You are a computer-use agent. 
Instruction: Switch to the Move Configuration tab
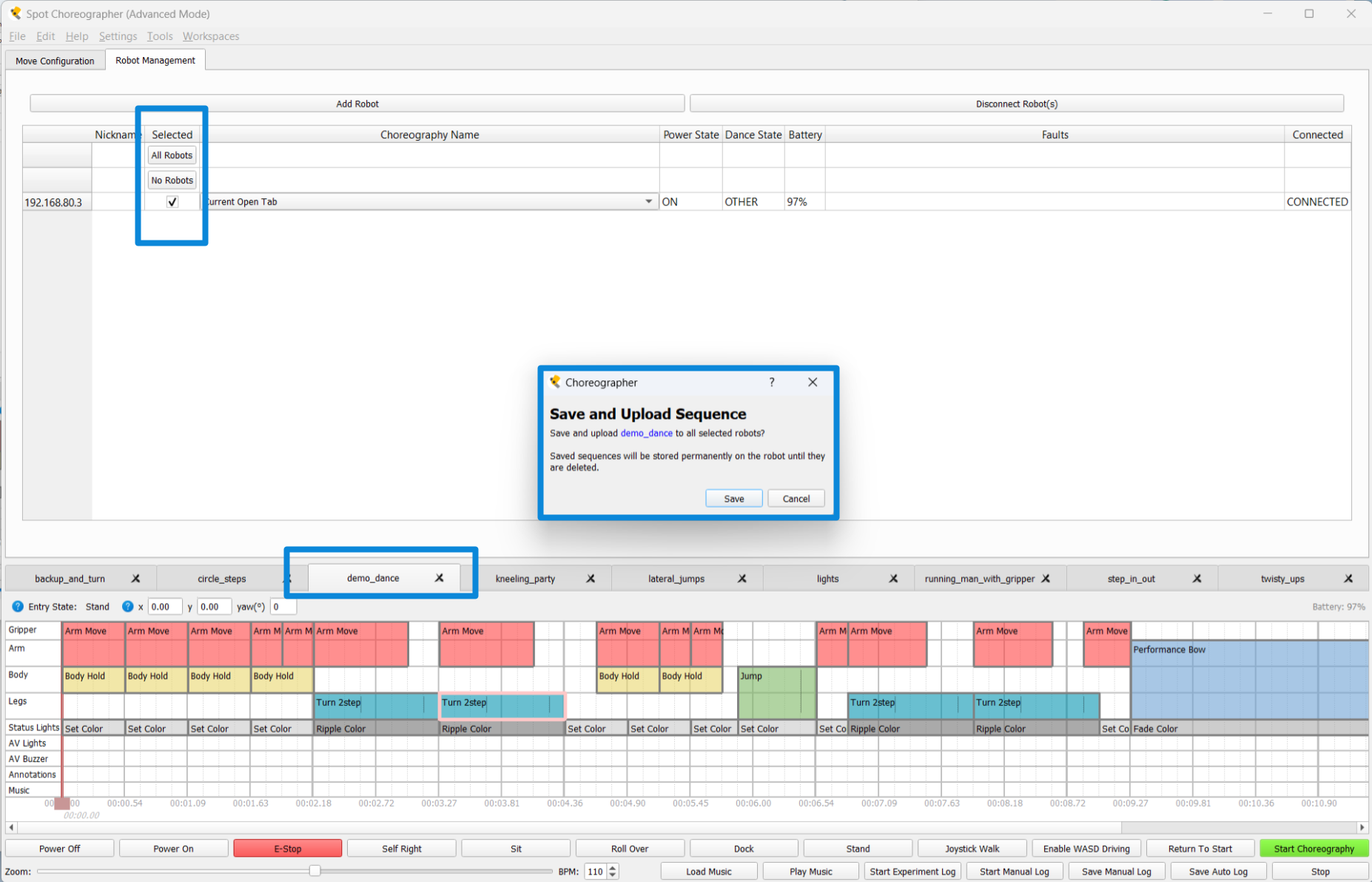55,61
